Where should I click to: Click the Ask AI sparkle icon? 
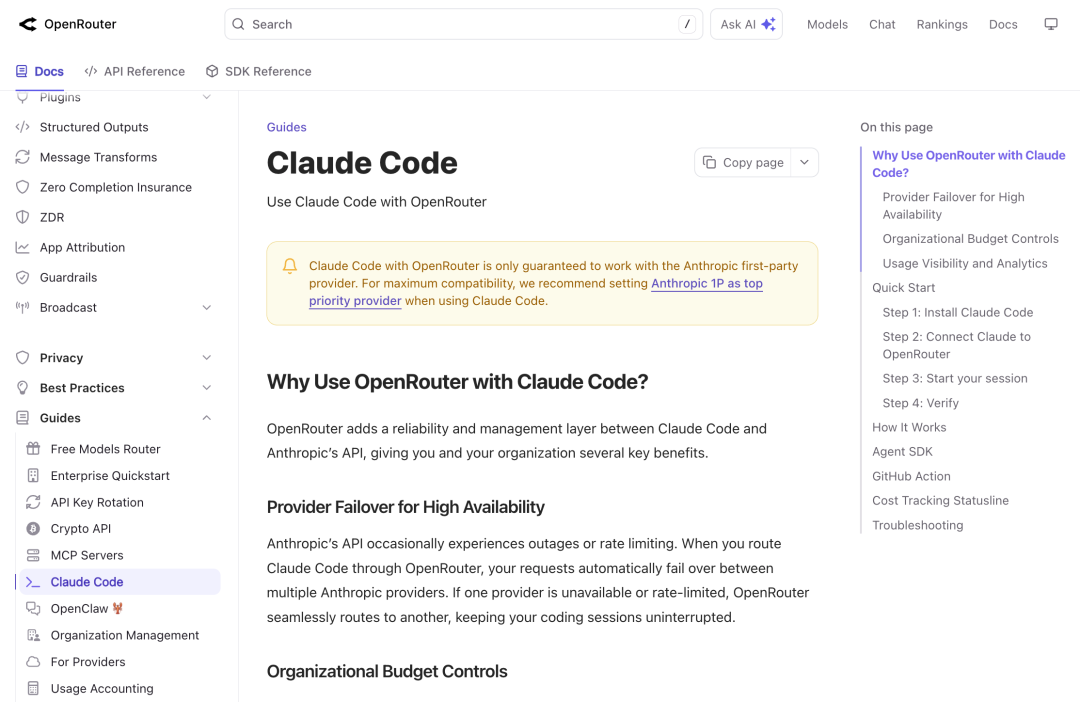[769, 24]
